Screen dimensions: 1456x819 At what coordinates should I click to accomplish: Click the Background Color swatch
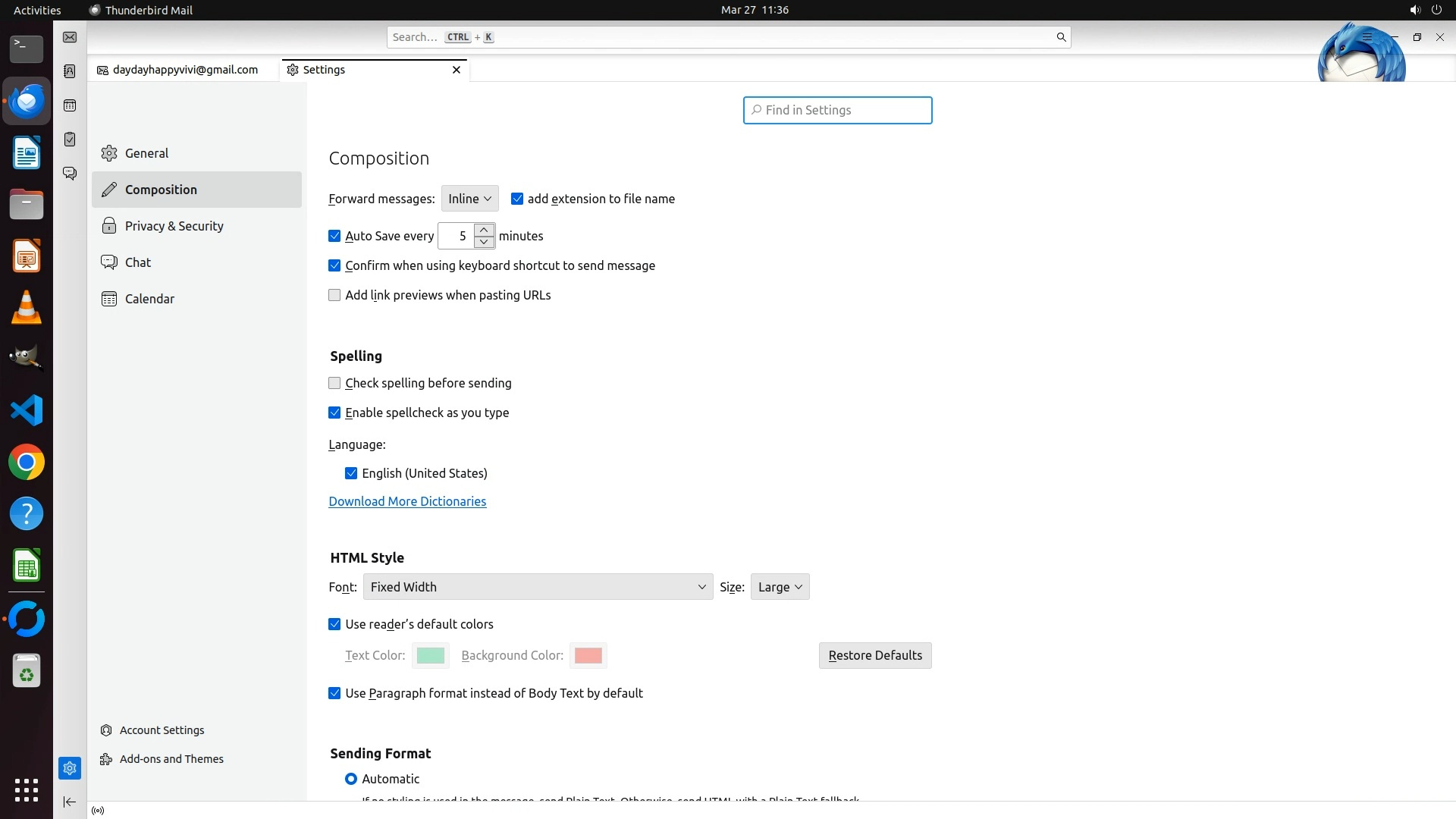coord(588,656)
